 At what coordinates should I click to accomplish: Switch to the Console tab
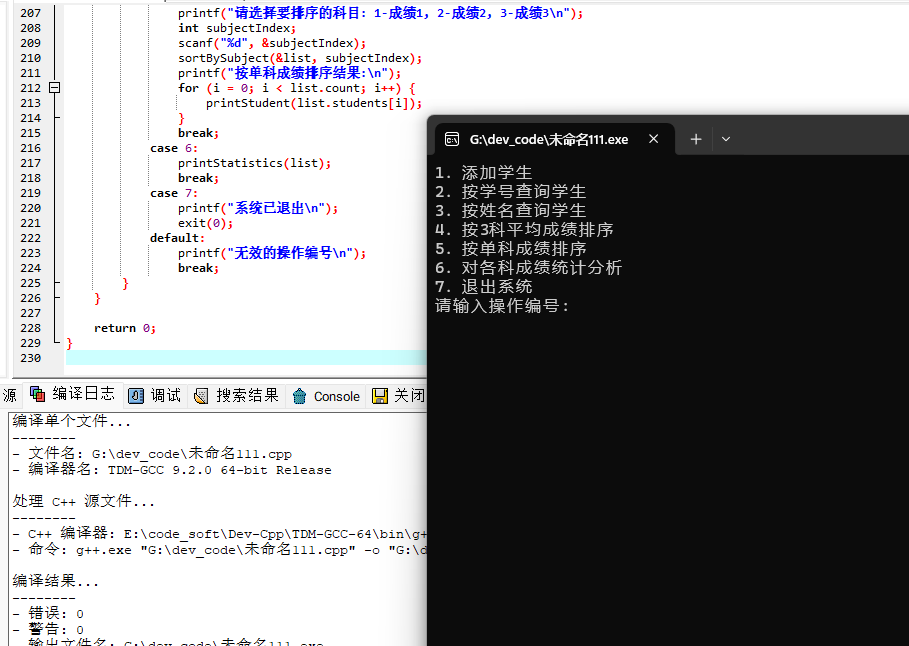(x=326, y=396)
